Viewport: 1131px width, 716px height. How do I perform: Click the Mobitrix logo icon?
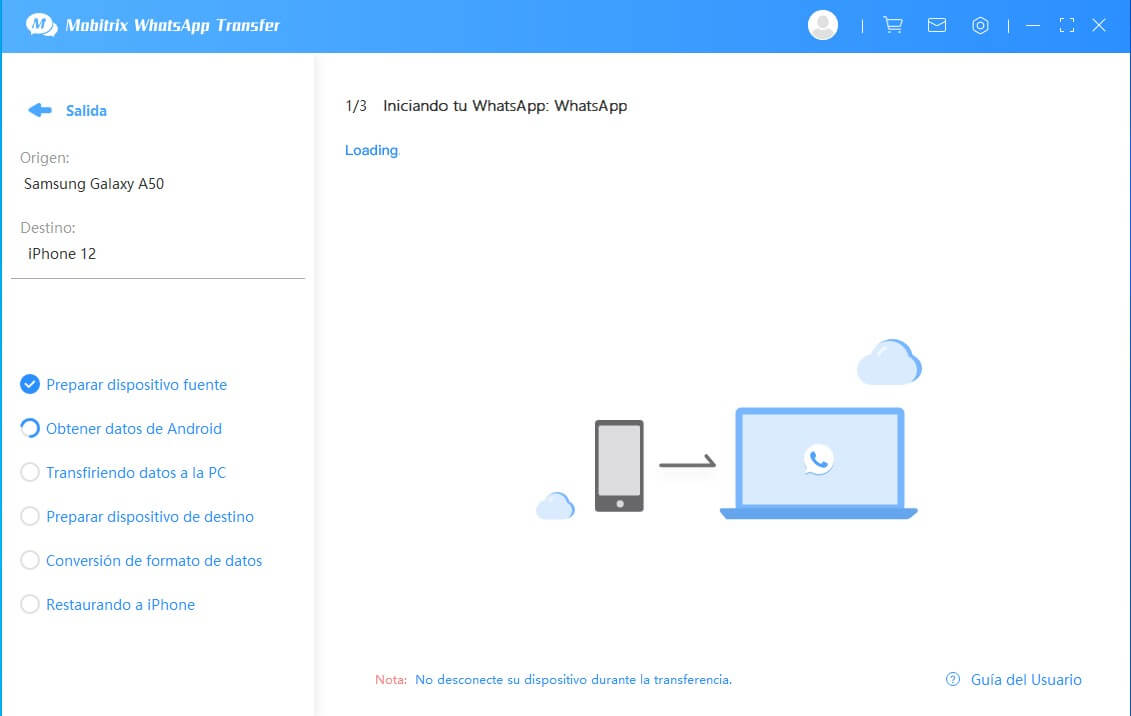[x=41, y=25]
